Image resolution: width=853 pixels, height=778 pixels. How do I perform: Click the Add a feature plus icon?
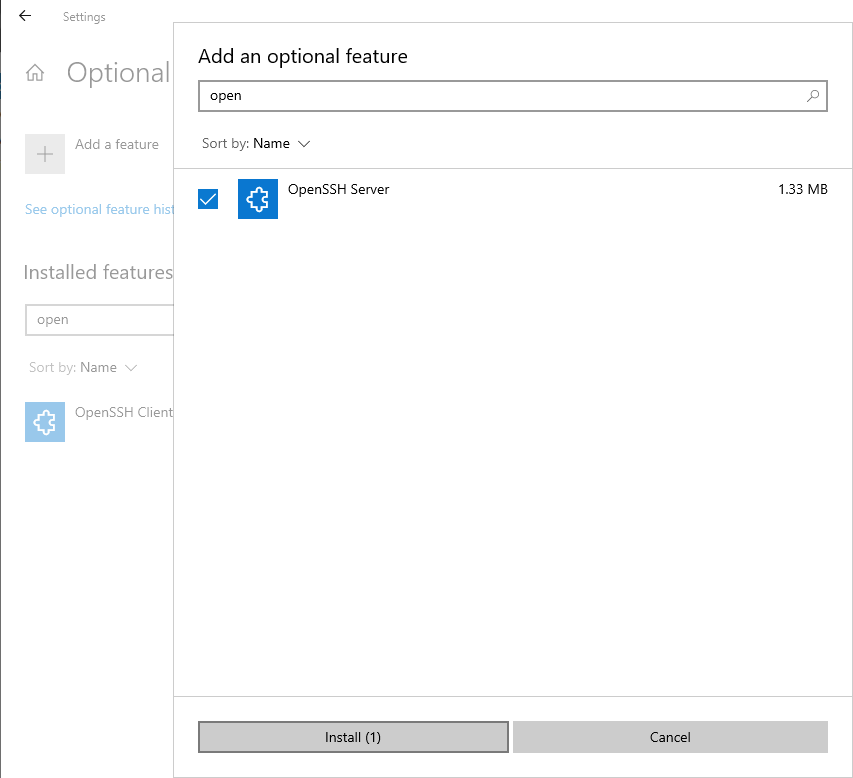click(x=44, y=154)
